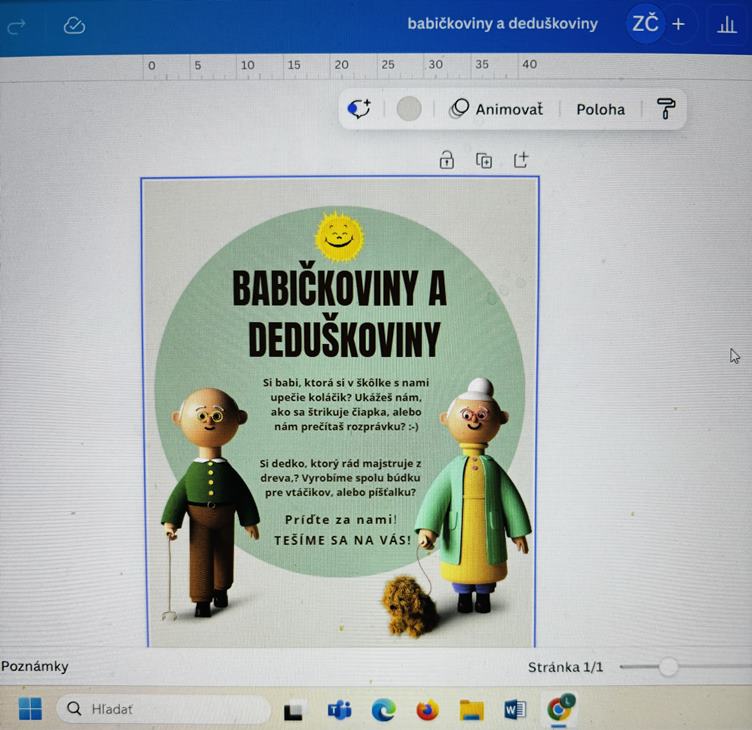Select the paint roller copy style tool
The height and width of the screenshot is (730, 752).
click(x=666, y=109)
